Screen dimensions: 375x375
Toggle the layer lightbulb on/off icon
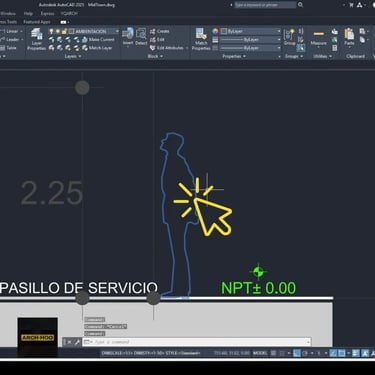pyautogui.click(x=51, y=31)
